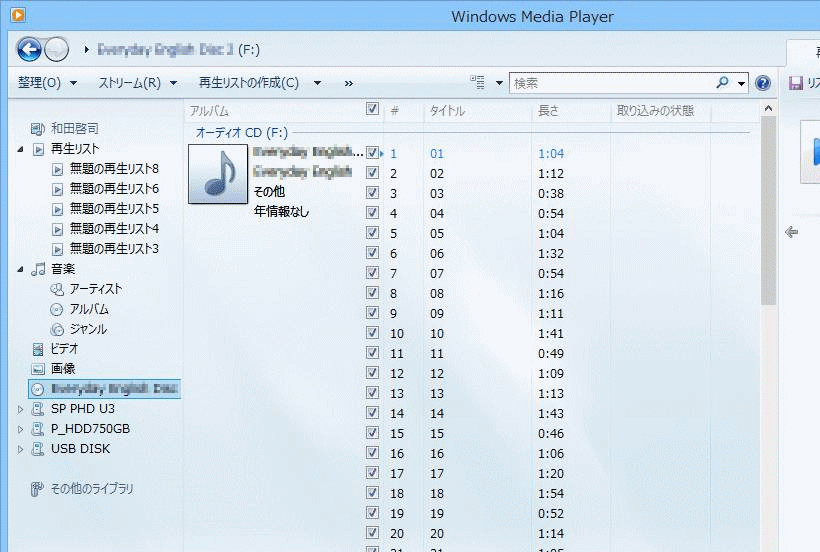
Task: Open the 再生リストの作成(C) menu
Action: coord(260,83)
